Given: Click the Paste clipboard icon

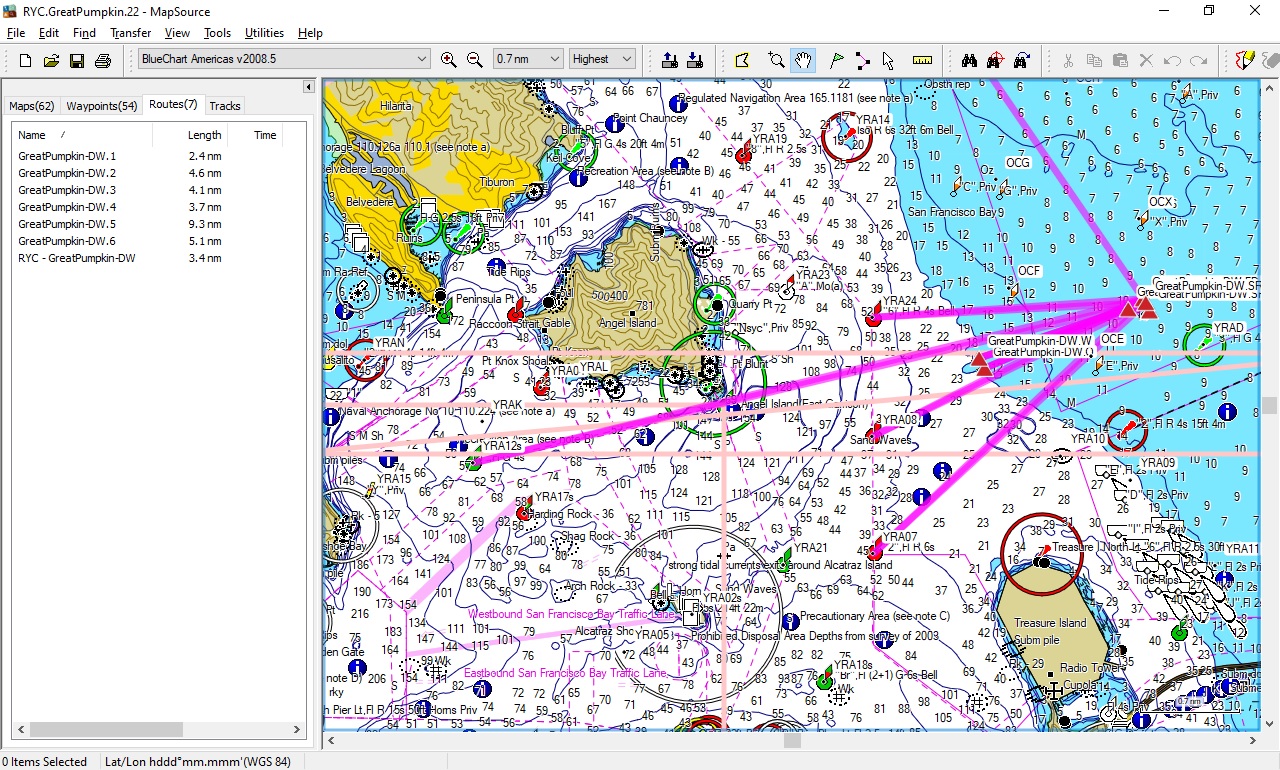Looking at the screenshot, I should (x=1120, y=60).
